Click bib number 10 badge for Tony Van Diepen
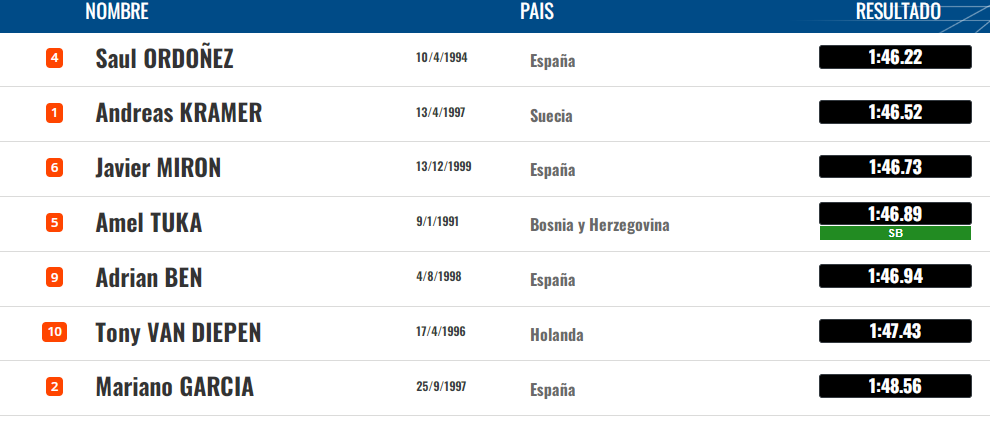The image size is (990, 422). coord(54,332)
